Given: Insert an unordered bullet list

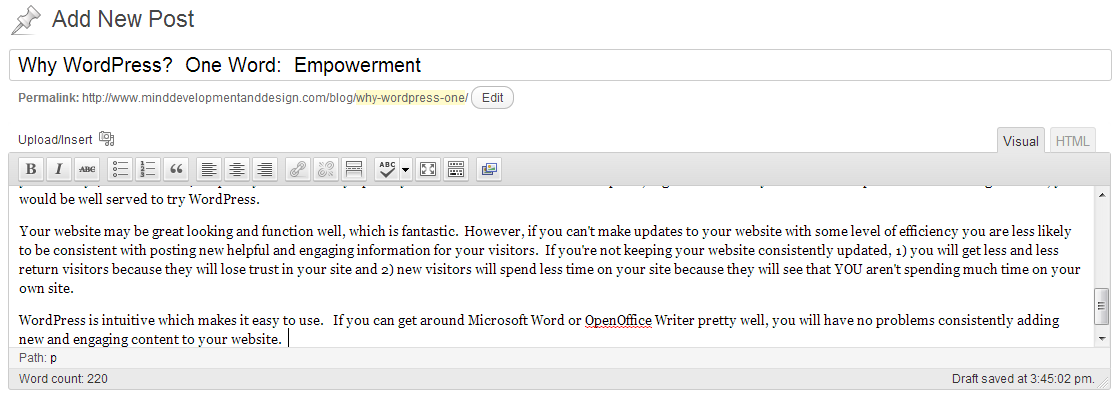Looking at the screenshot, I should [120, 169].
